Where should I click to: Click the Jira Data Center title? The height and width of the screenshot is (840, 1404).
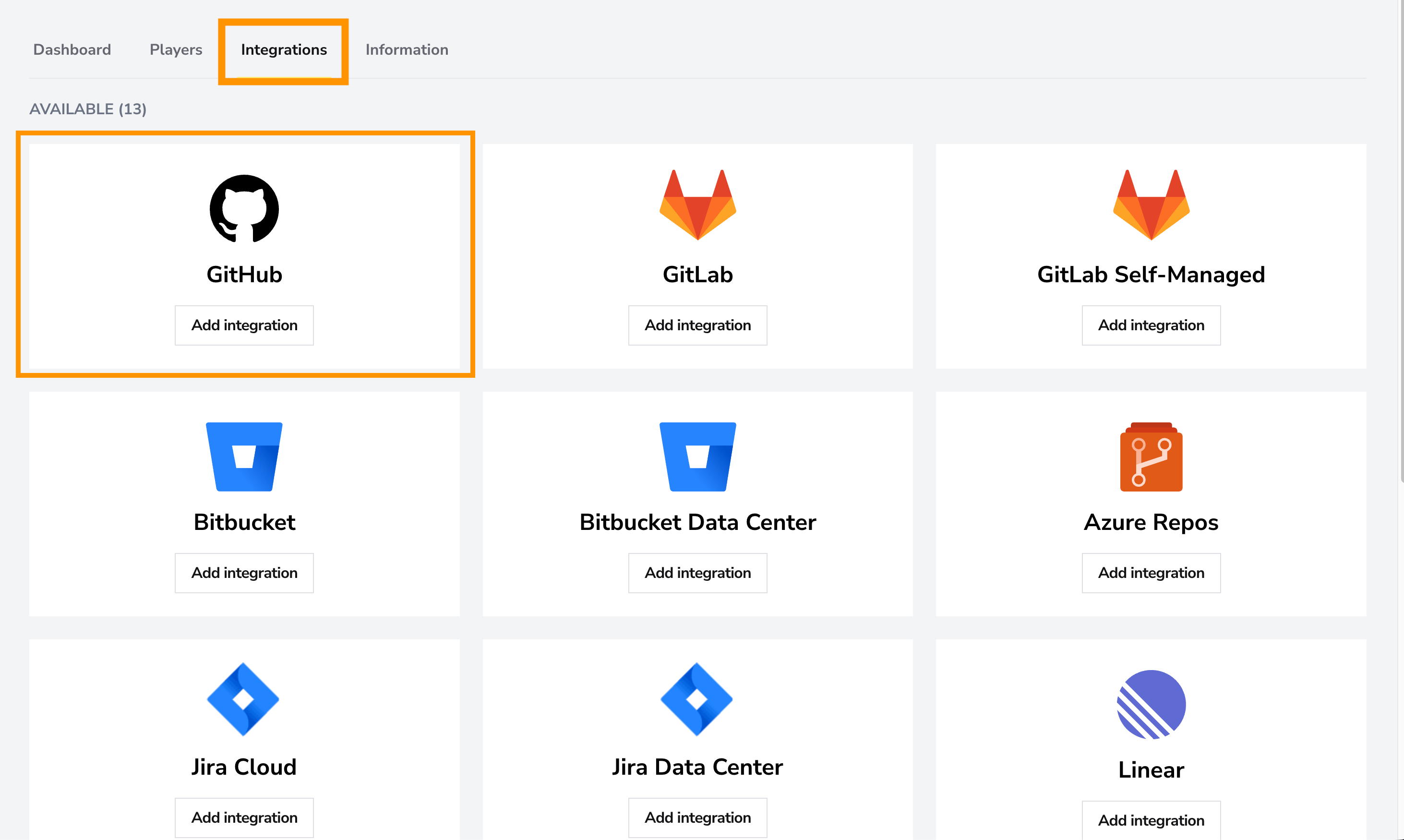tap(698, 767)
